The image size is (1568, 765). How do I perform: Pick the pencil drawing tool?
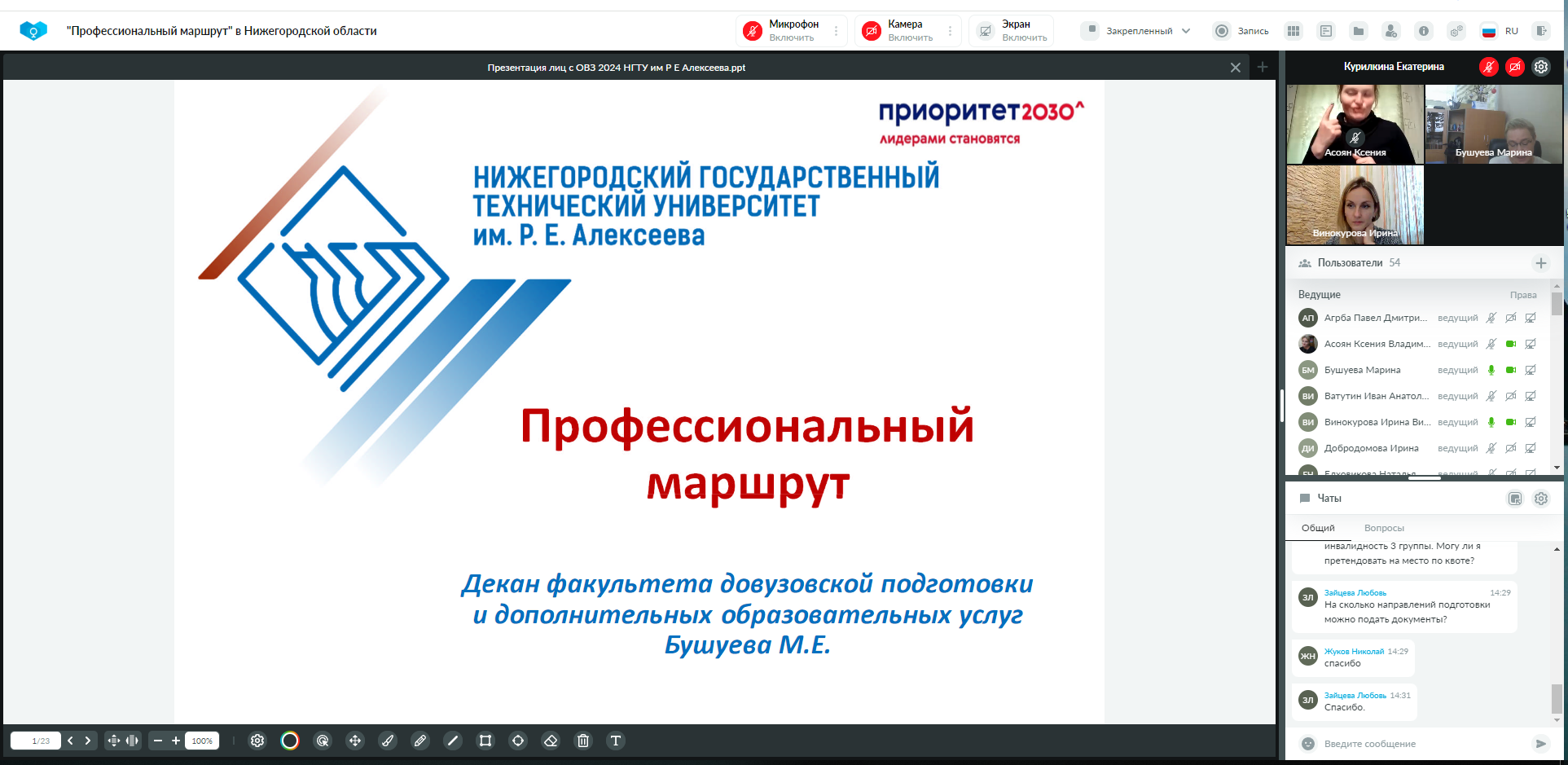tap(420, 741)
